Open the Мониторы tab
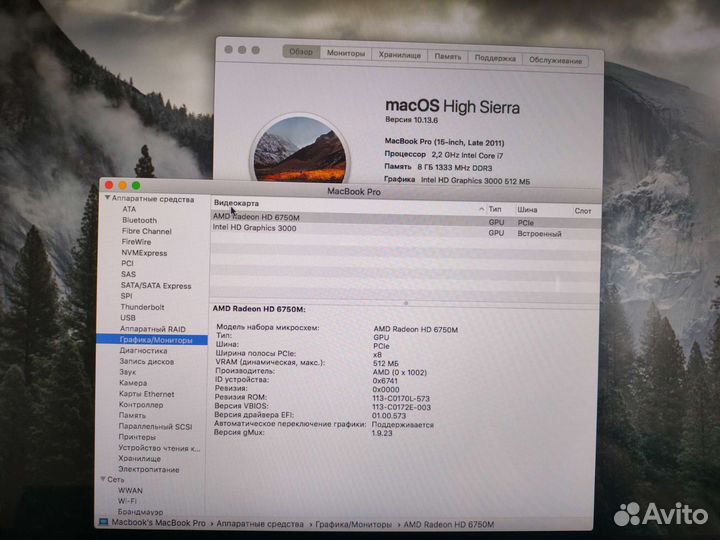The width and height of the screenshot is (720, 540). coord(346,53)
